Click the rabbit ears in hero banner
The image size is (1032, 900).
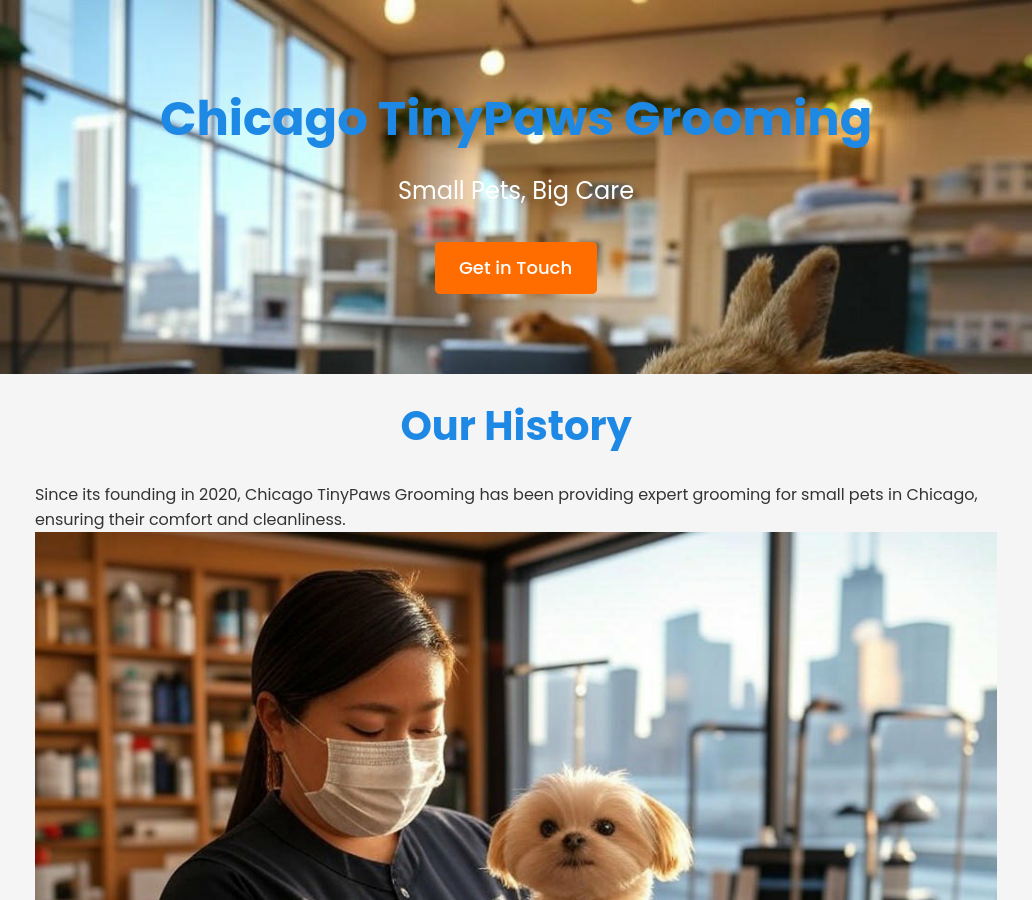tap(782, 301)
